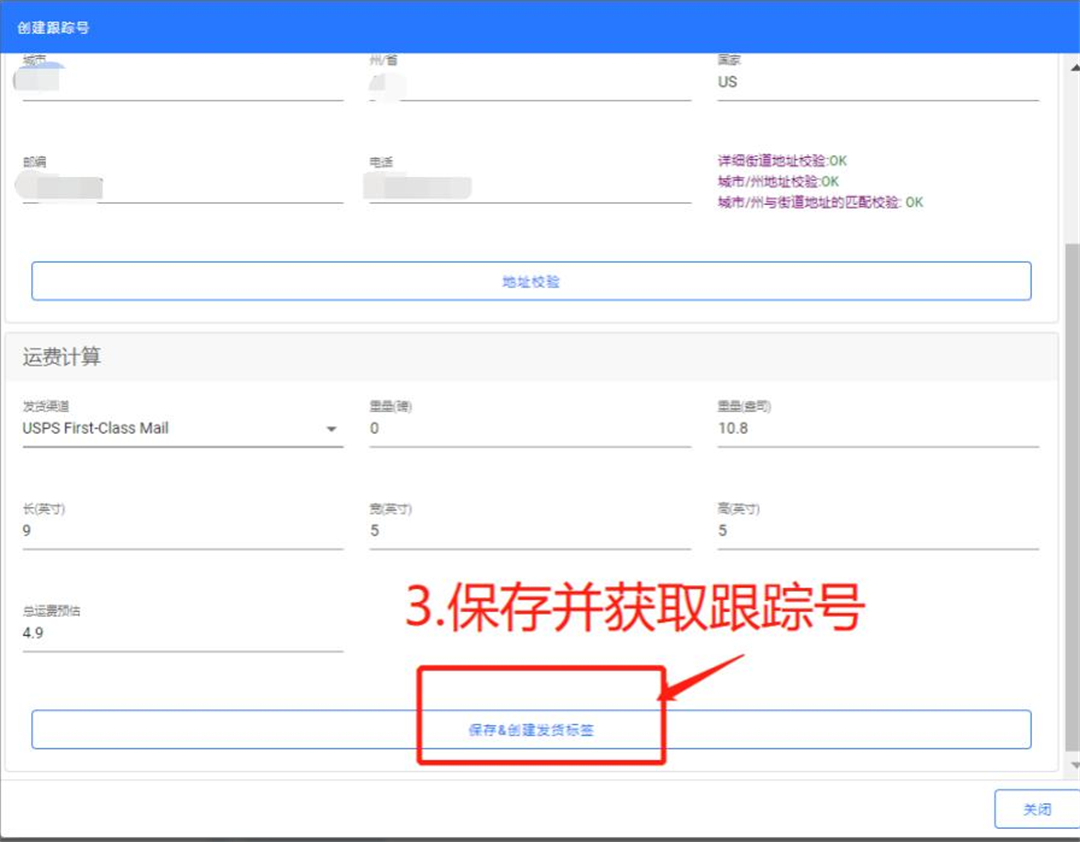The height and width of the screenshot is (842, 1080).
Task: Click the 城市/州地址校验:OK status text
Action: tap(778, 181)
